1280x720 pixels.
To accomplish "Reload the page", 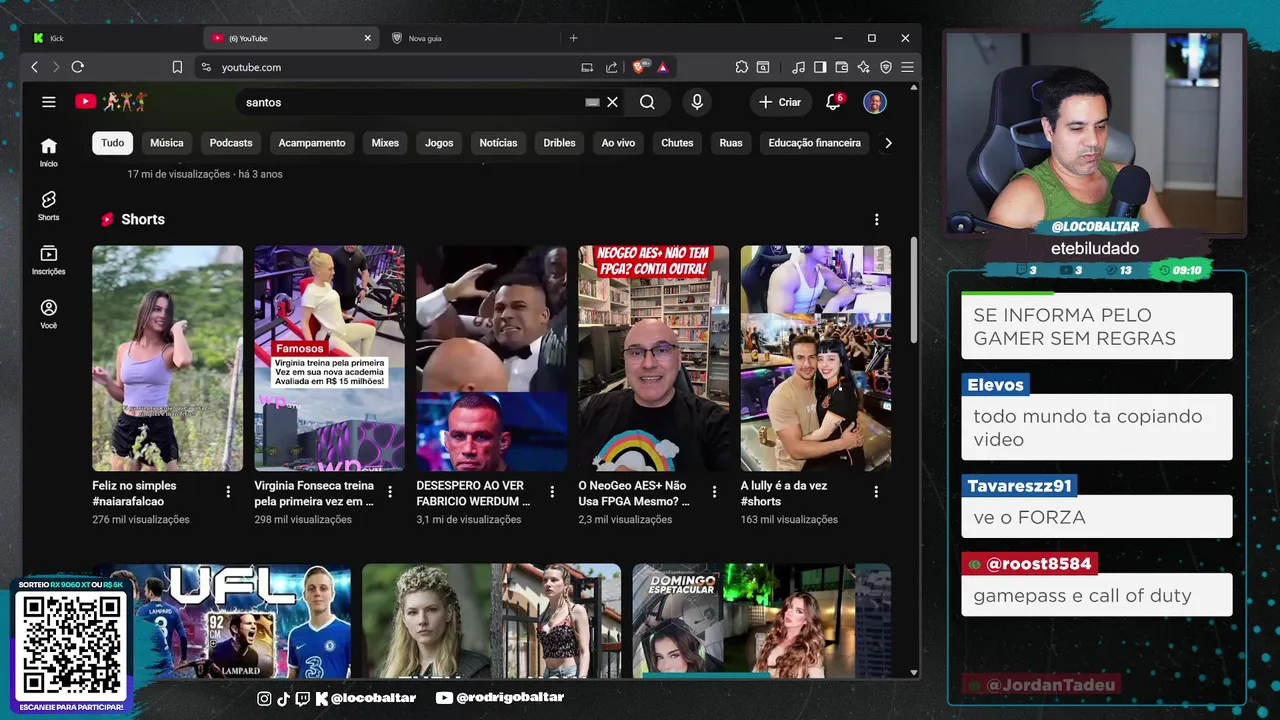I will pyautogui.click(x=78, y=67).
